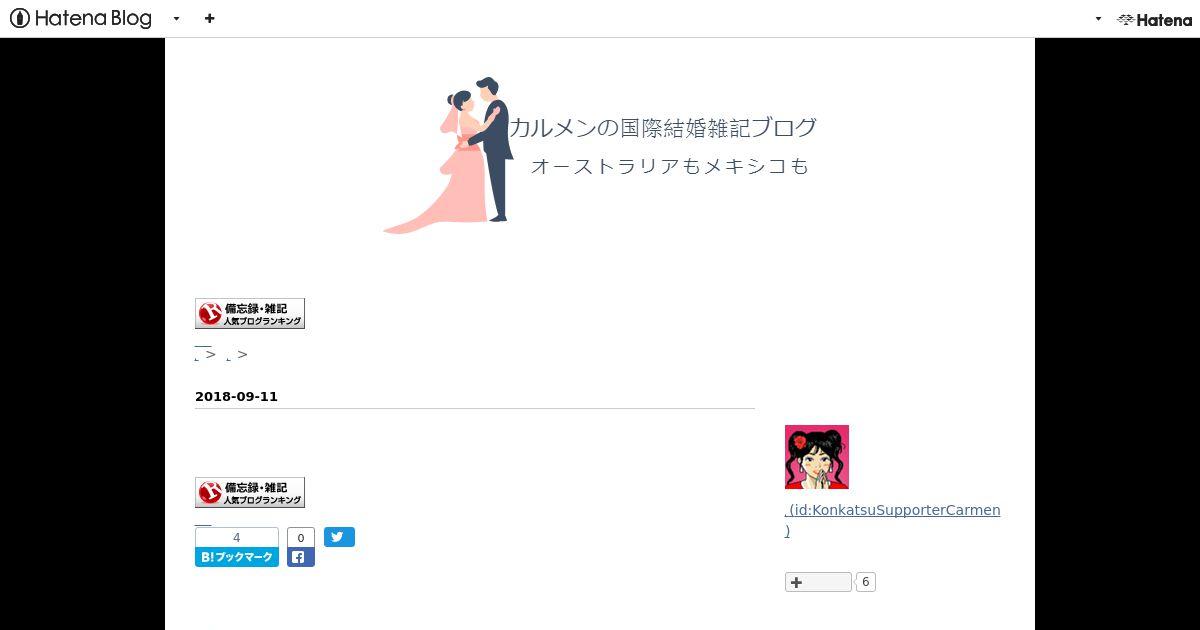
Task: Click the Hatena Blog logo
Action: coord(81,18)
